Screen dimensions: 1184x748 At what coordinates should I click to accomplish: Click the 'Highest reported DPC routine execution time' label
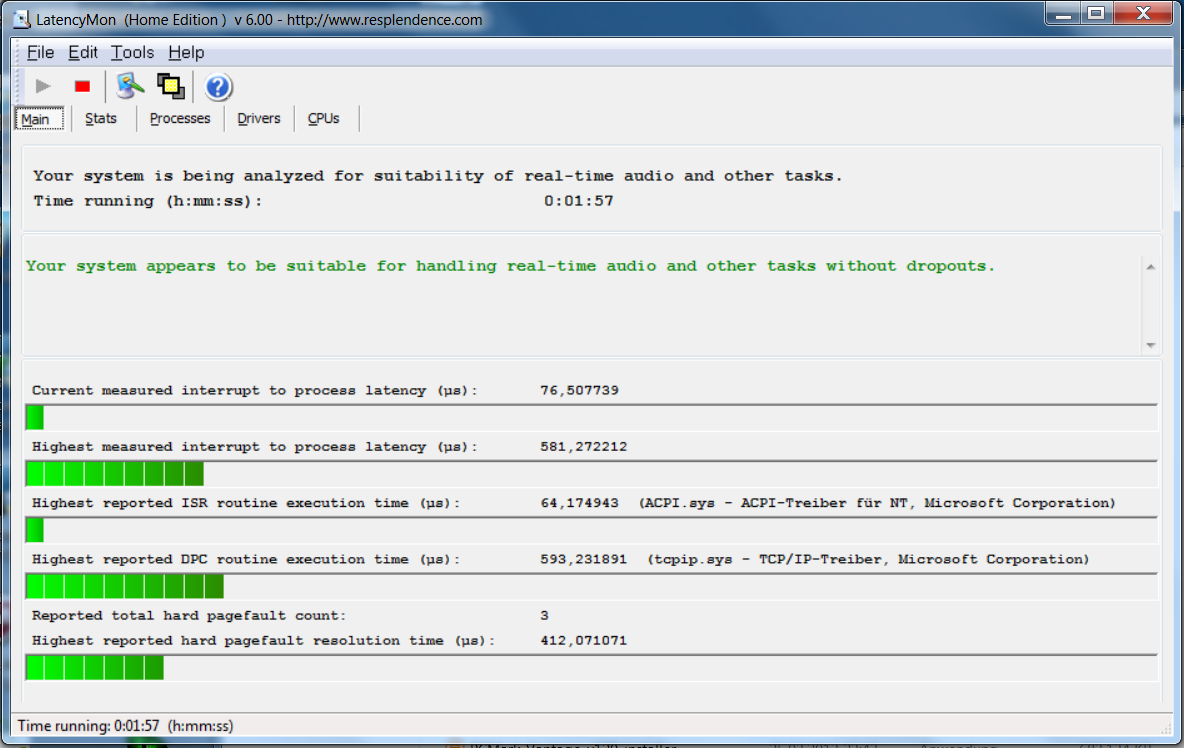click(x=245, y=559)
